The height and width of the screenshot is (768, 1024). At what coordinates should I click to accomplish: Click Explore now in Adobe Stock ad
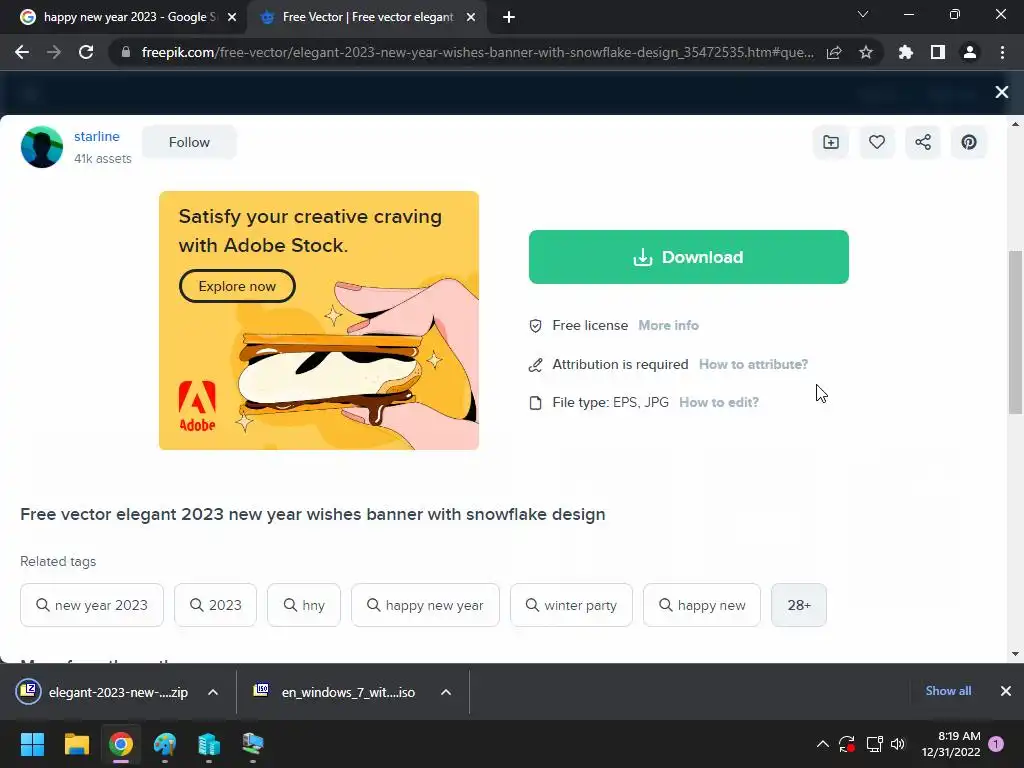tap(237, 286)
